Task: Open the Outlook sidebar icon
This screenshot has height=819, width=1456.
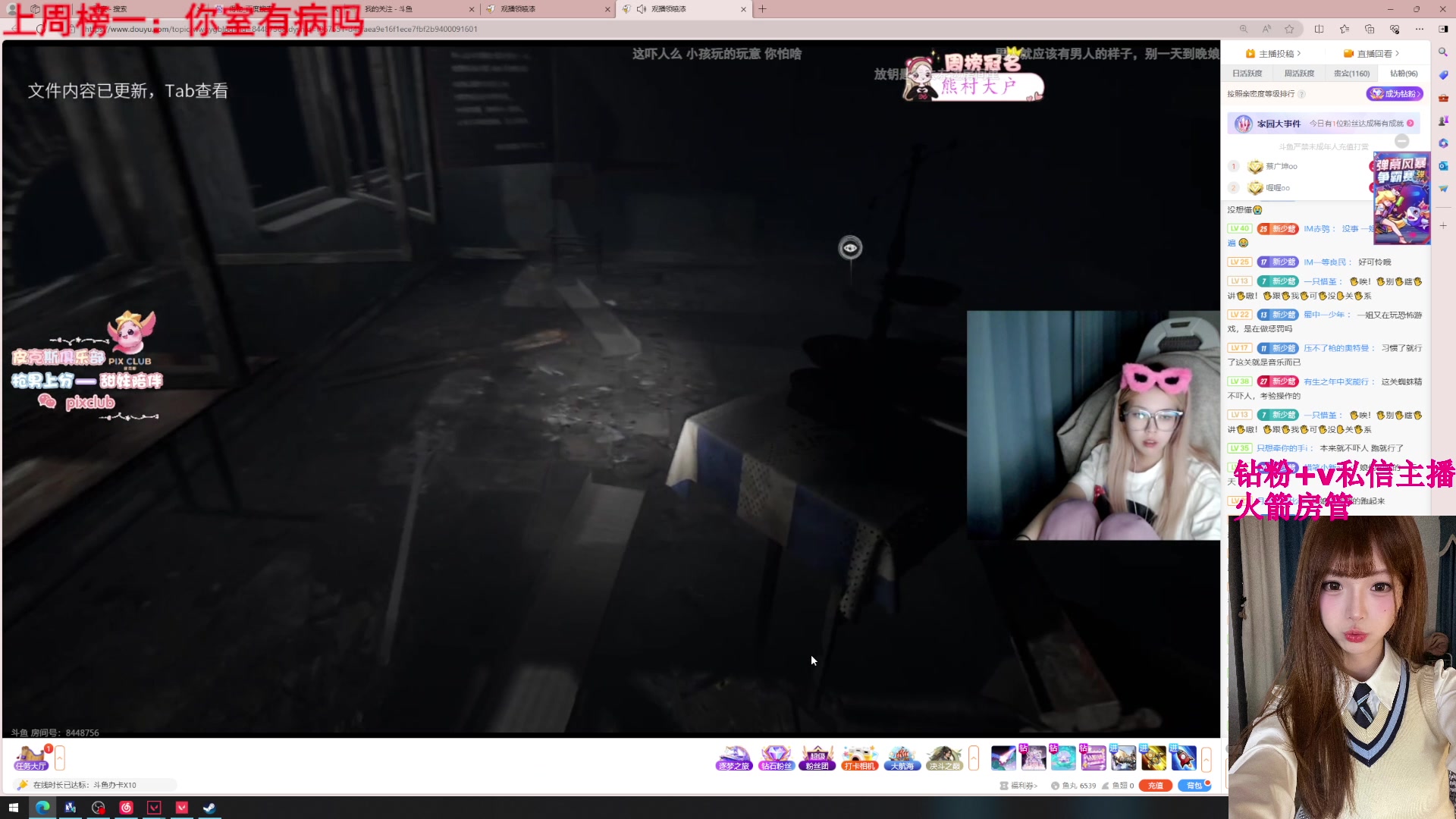Action: click(x=1443, y=165)
